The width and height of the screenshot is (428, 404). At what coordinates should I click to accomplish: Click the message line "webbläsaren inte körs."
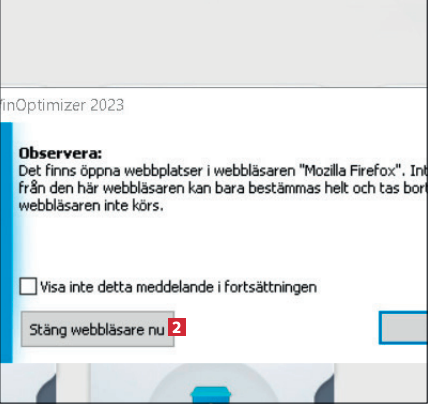(x=91, y=205)
